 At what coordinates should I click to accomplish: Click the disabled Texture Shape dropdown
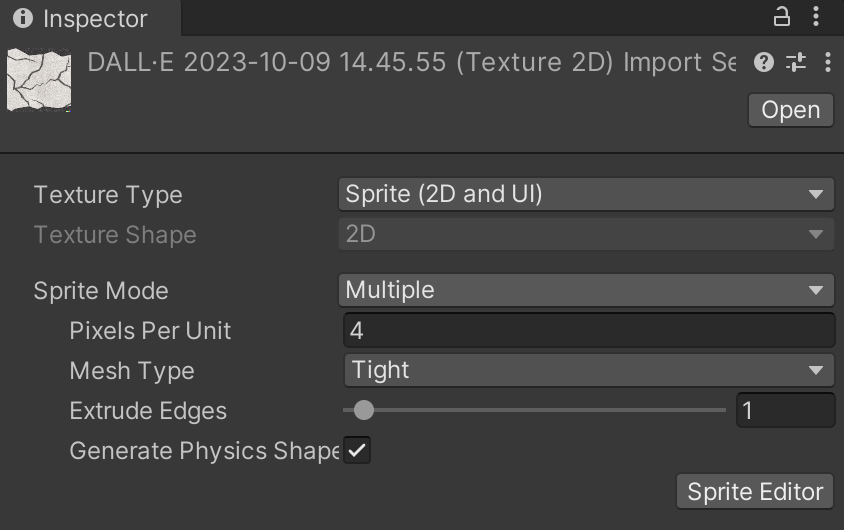(x=586, y=234)
